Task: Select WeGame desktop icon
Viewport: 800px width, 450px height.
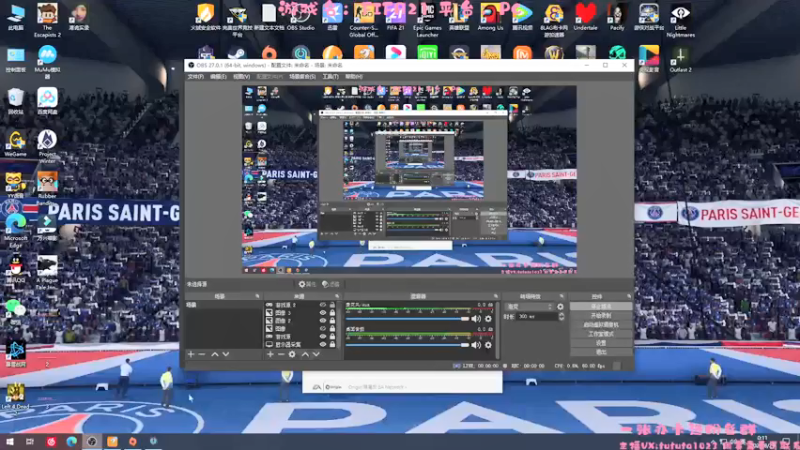Action: tap(15, 144)
